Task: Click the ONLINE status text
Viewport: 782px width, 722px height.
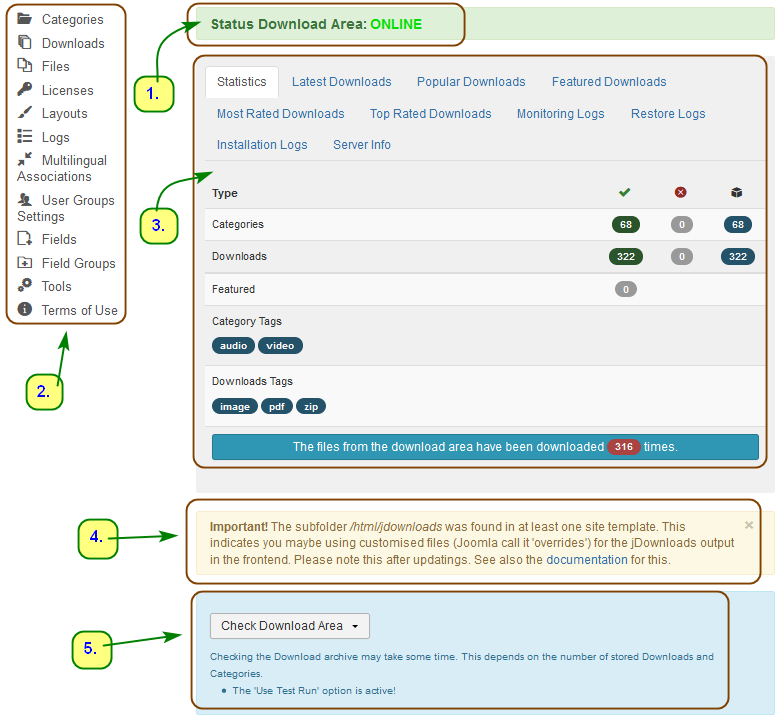Action: [x=396, y=24]
